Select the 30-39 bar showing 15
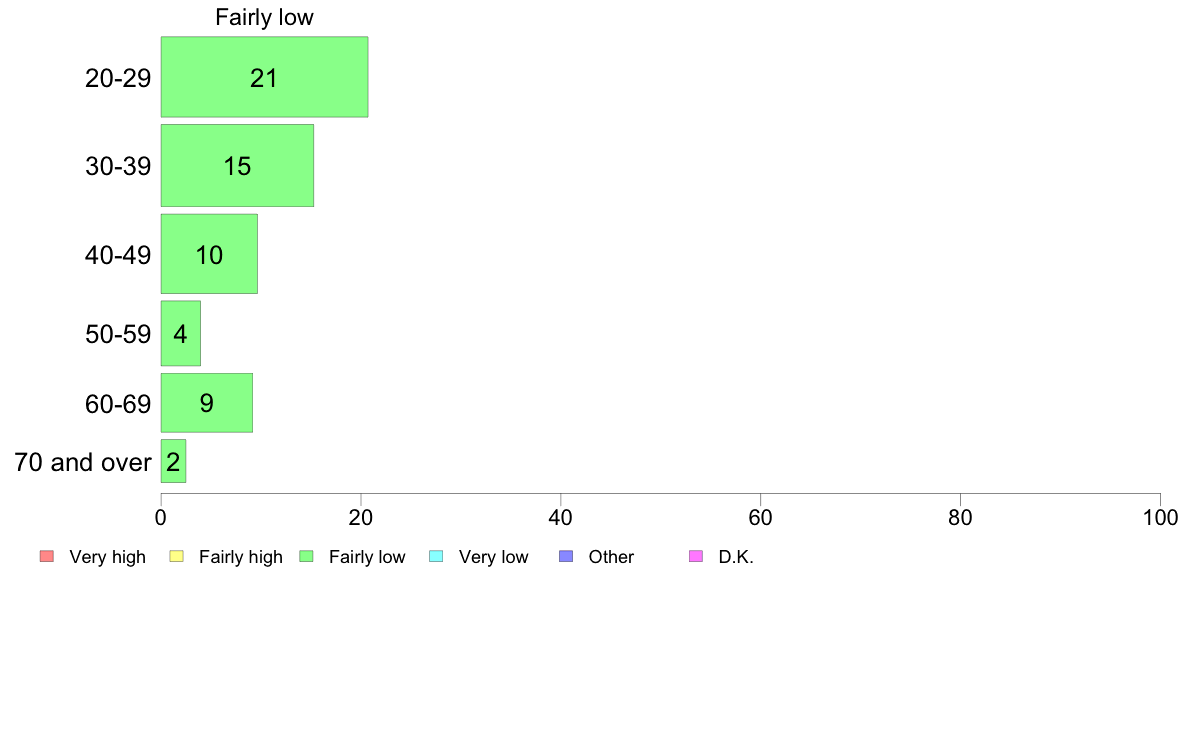Screen dimensions: 1188x736 [237, 165]
